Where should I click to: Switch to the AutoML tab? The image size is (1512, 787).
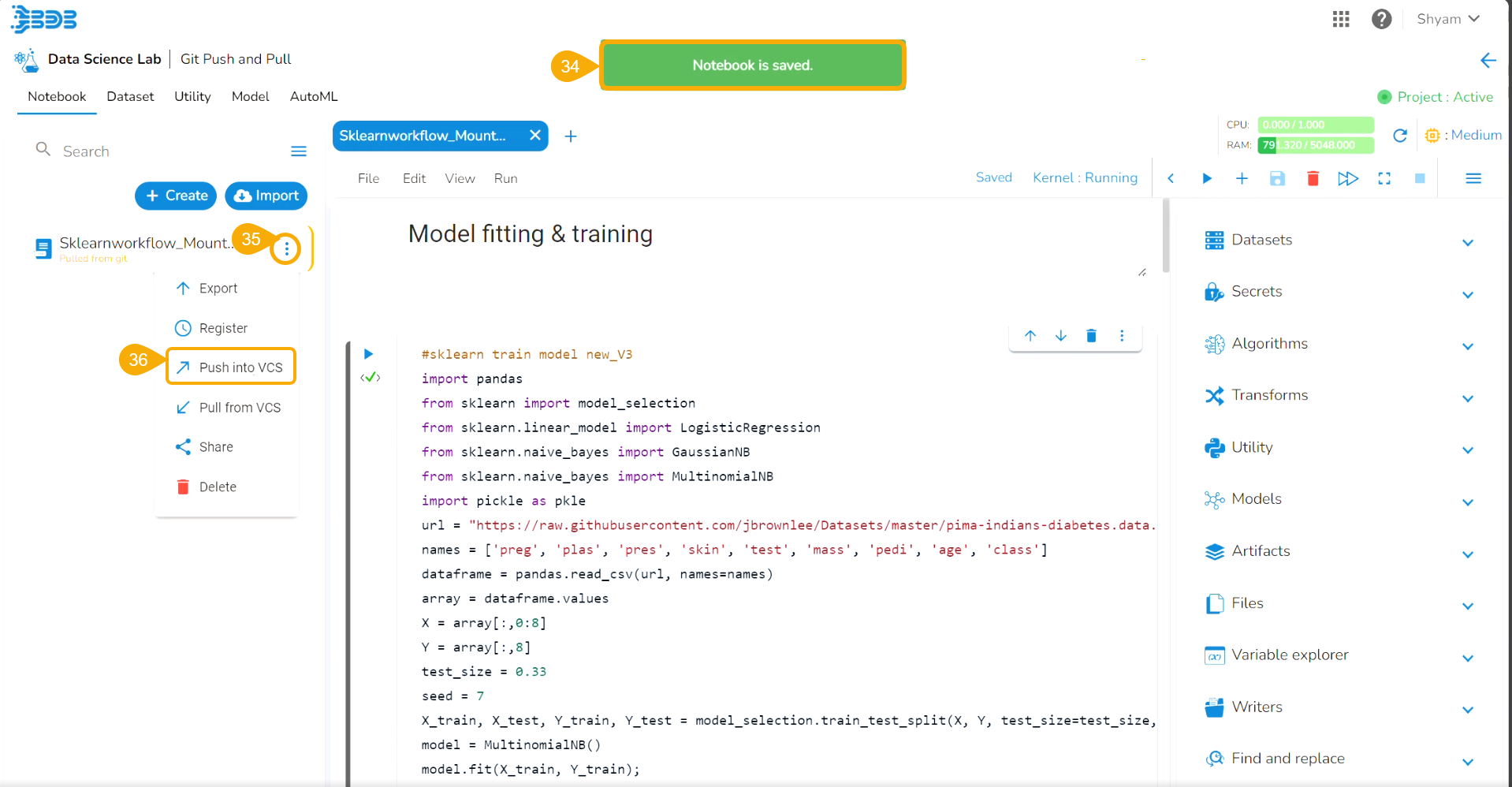click(314, 97)
